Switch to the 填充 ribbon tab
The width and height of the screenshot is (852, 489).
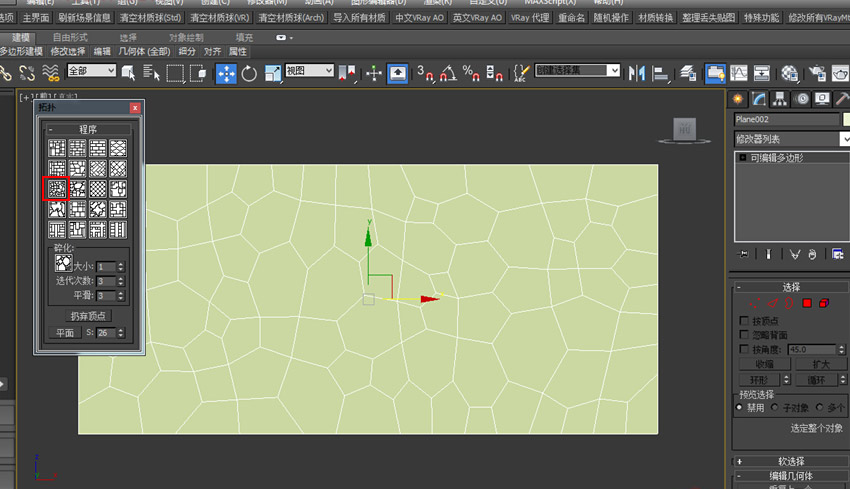[244, 37]
